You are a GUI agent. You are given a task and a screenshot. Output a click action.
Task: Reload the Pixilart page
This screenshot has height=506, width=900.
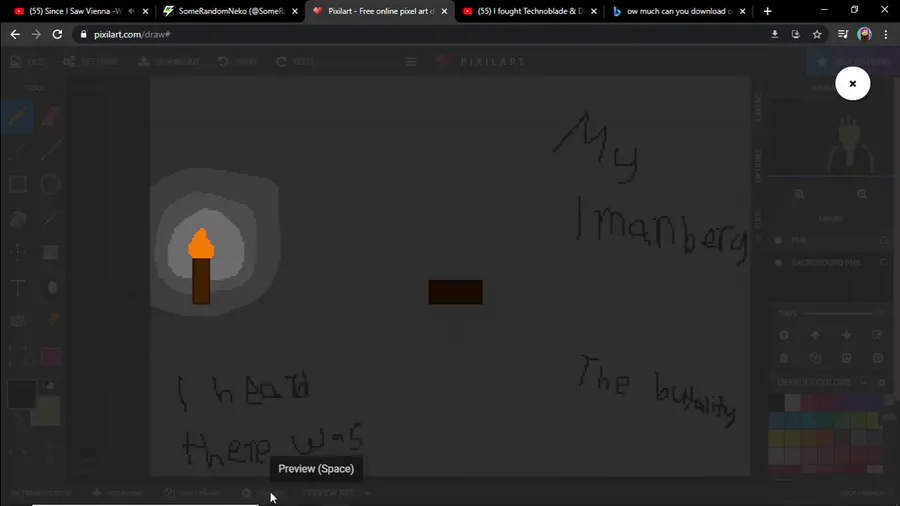57,34
